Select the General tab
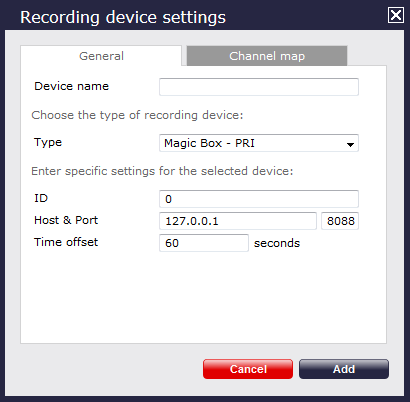410x402 pixels. (101, 56)
